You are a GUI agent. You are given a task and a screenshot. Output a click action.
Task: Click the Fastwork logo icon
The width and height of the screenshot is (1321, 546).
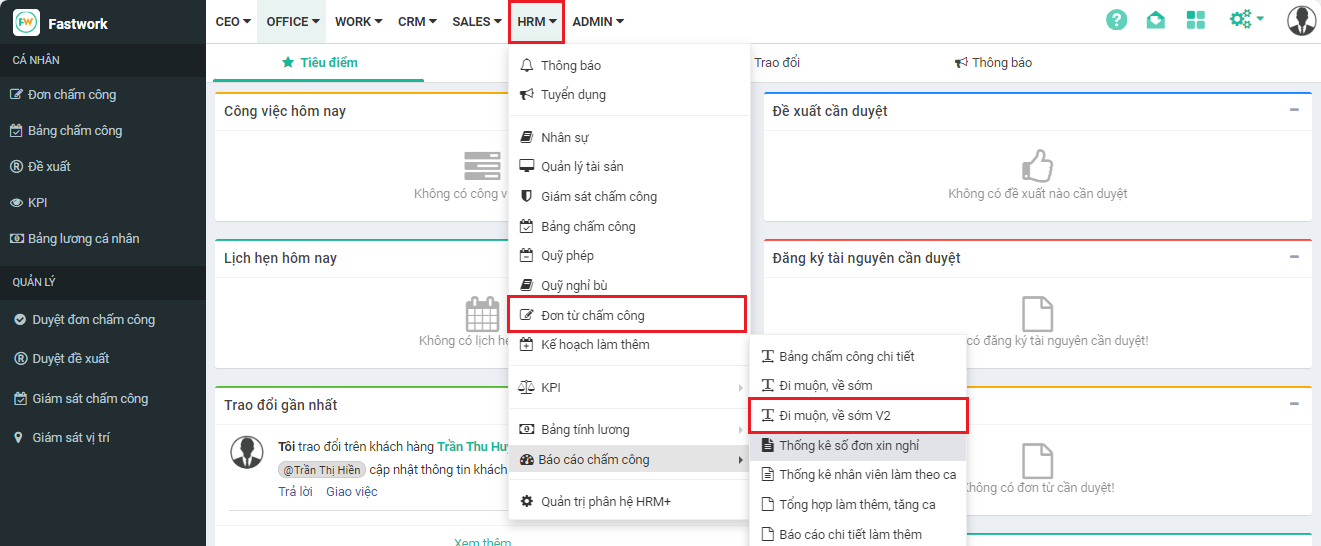click(x=26, y=22)
